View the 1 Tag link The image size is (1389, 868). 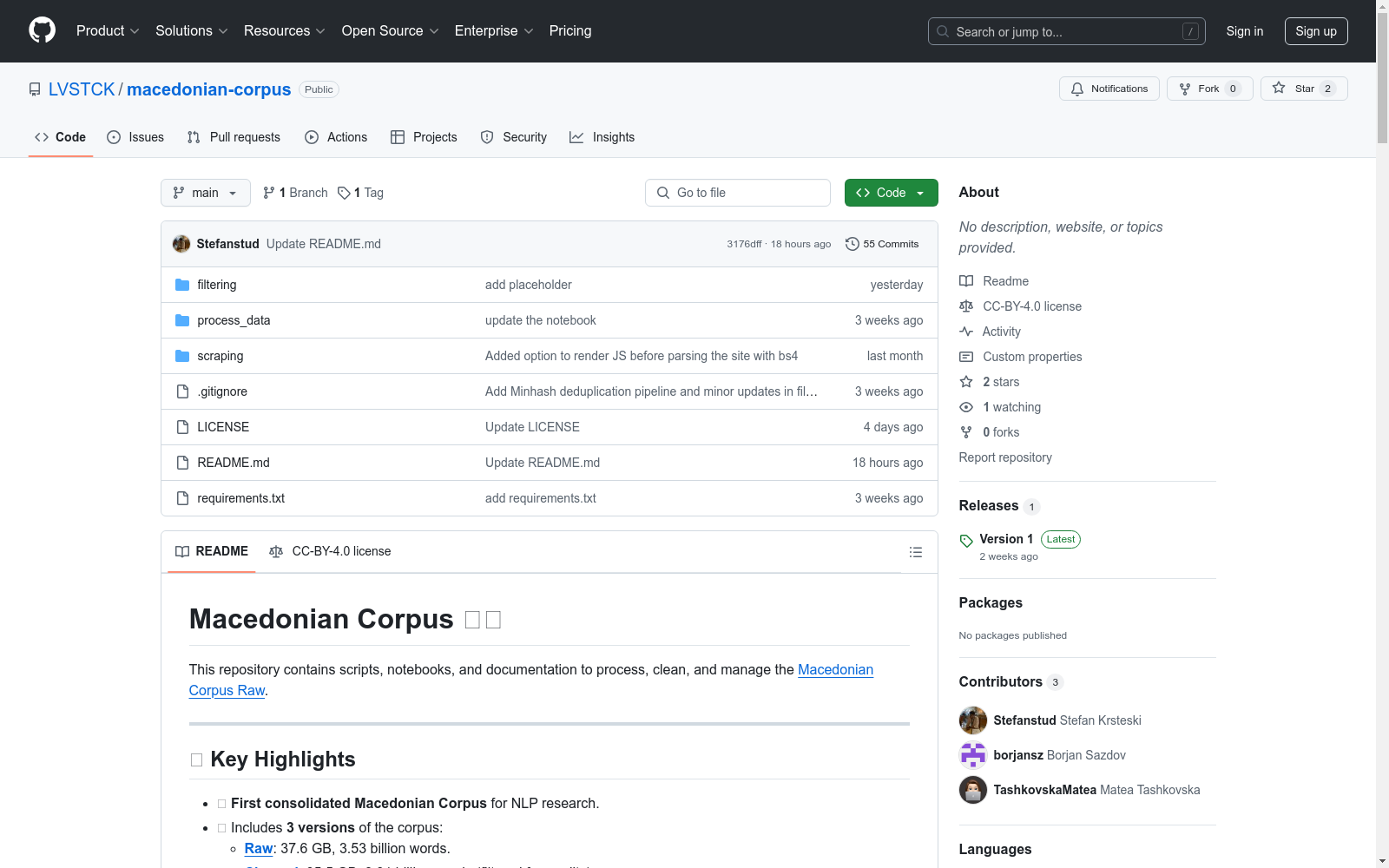pyautogui.click(x=360, y=193)
